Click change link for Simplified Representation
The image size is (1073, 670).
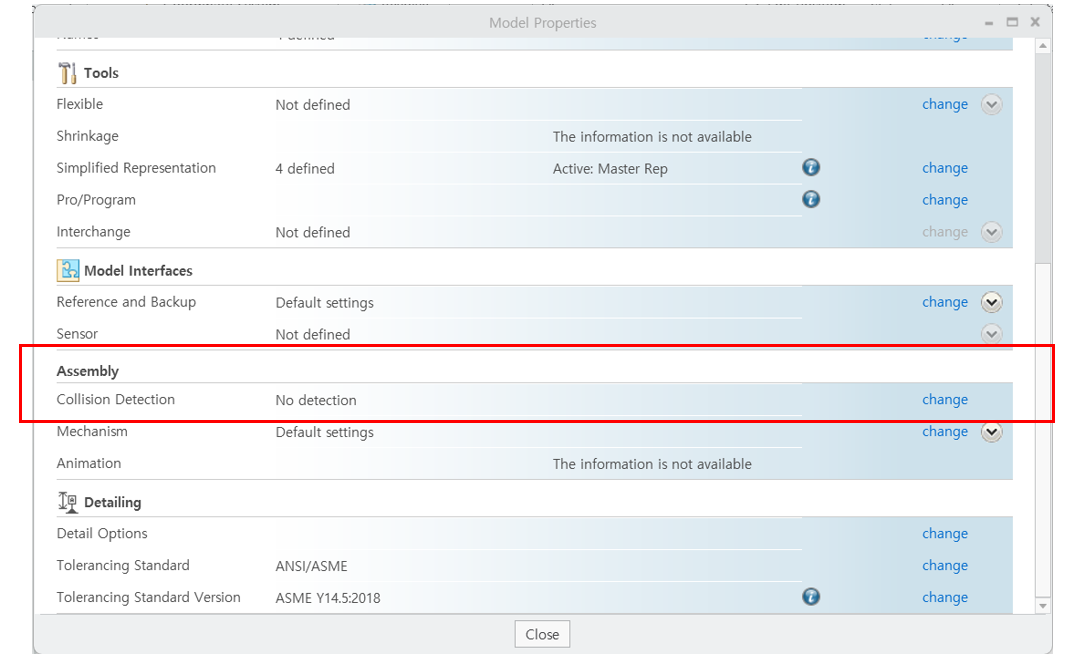pyautogui.click(x=944, y=168)
